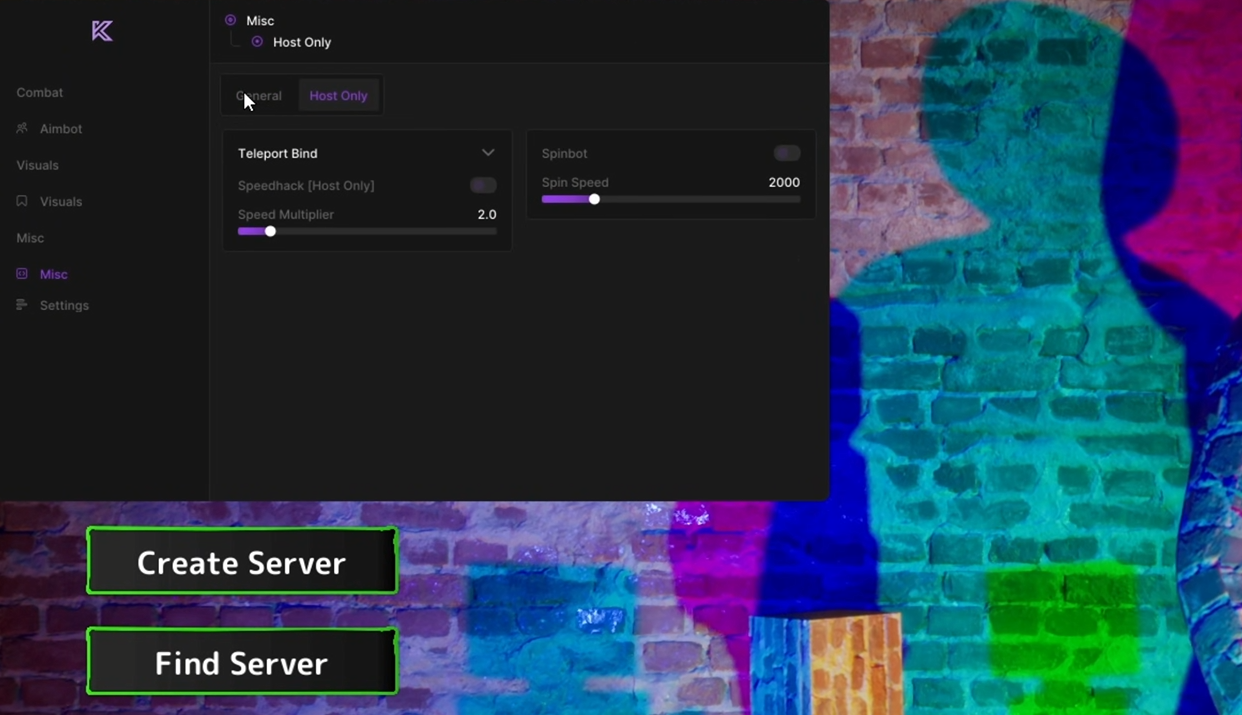Click the Host Only breadcrumb circle icon

click(x=258, y=42)
